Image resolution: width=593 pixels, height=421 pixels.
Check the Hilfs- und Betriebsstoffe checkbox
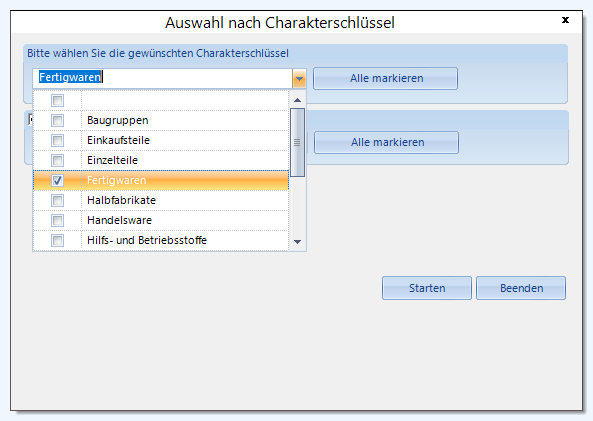point(57,240)
